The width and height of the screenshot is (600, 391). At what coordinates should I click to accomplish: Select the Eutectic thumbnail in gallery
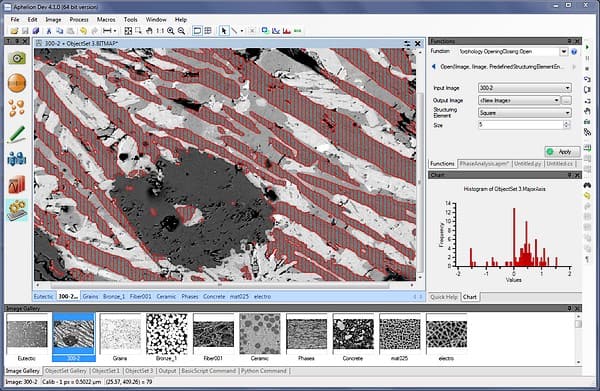click(27, 337)
